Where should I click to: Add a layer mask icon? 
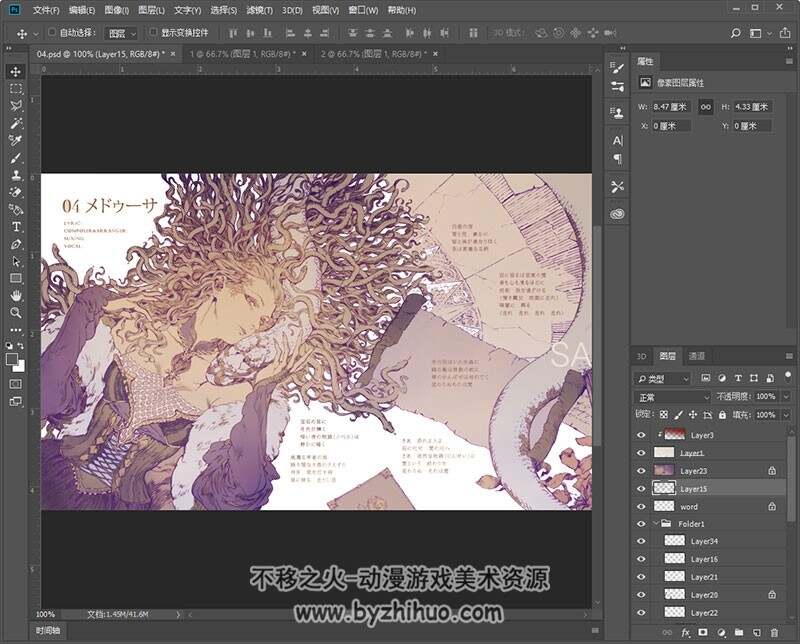[x=703, y=633]
